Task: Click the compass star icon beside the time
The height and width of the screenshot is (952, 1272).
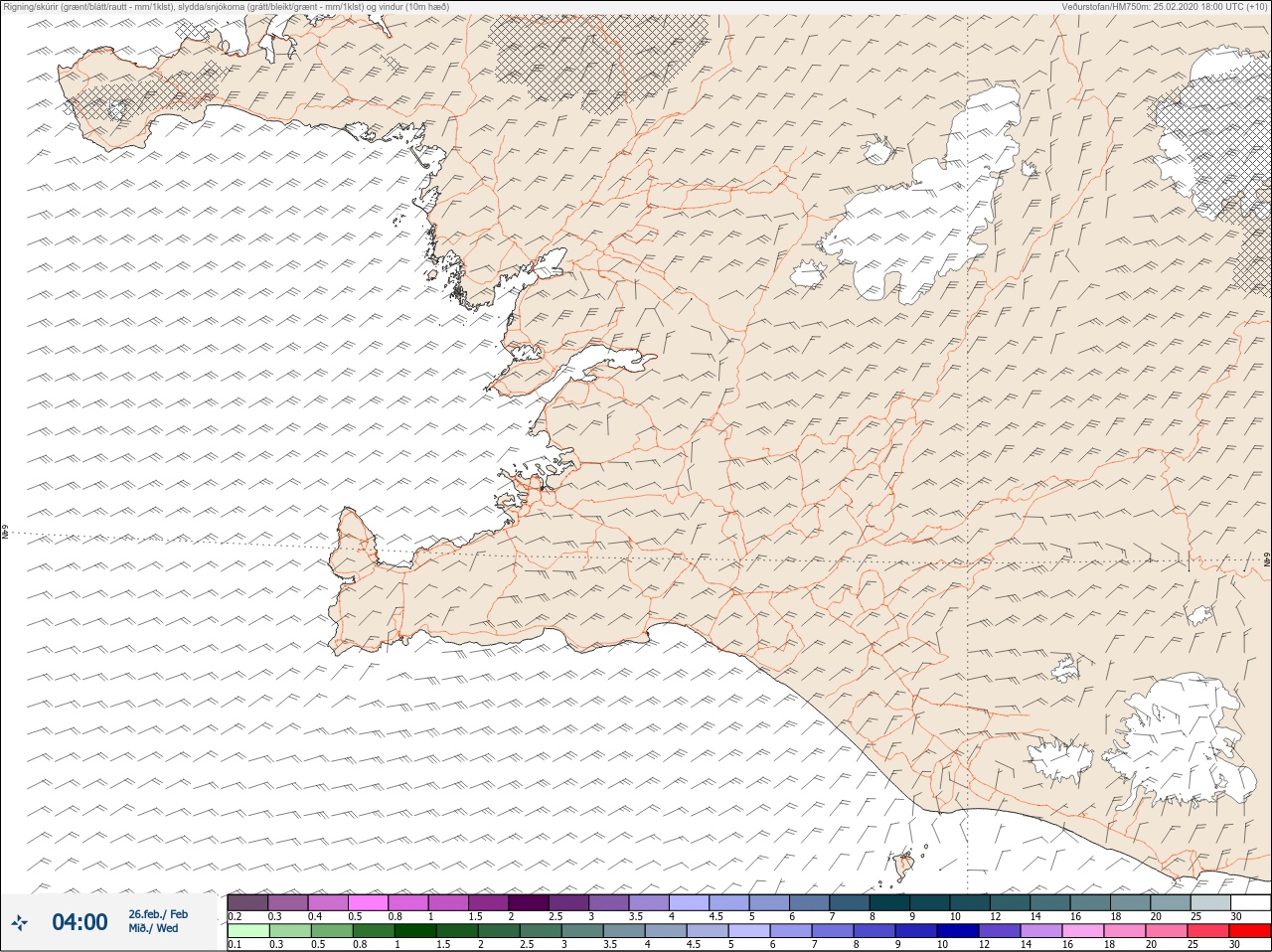Action: tap(20, 923)
